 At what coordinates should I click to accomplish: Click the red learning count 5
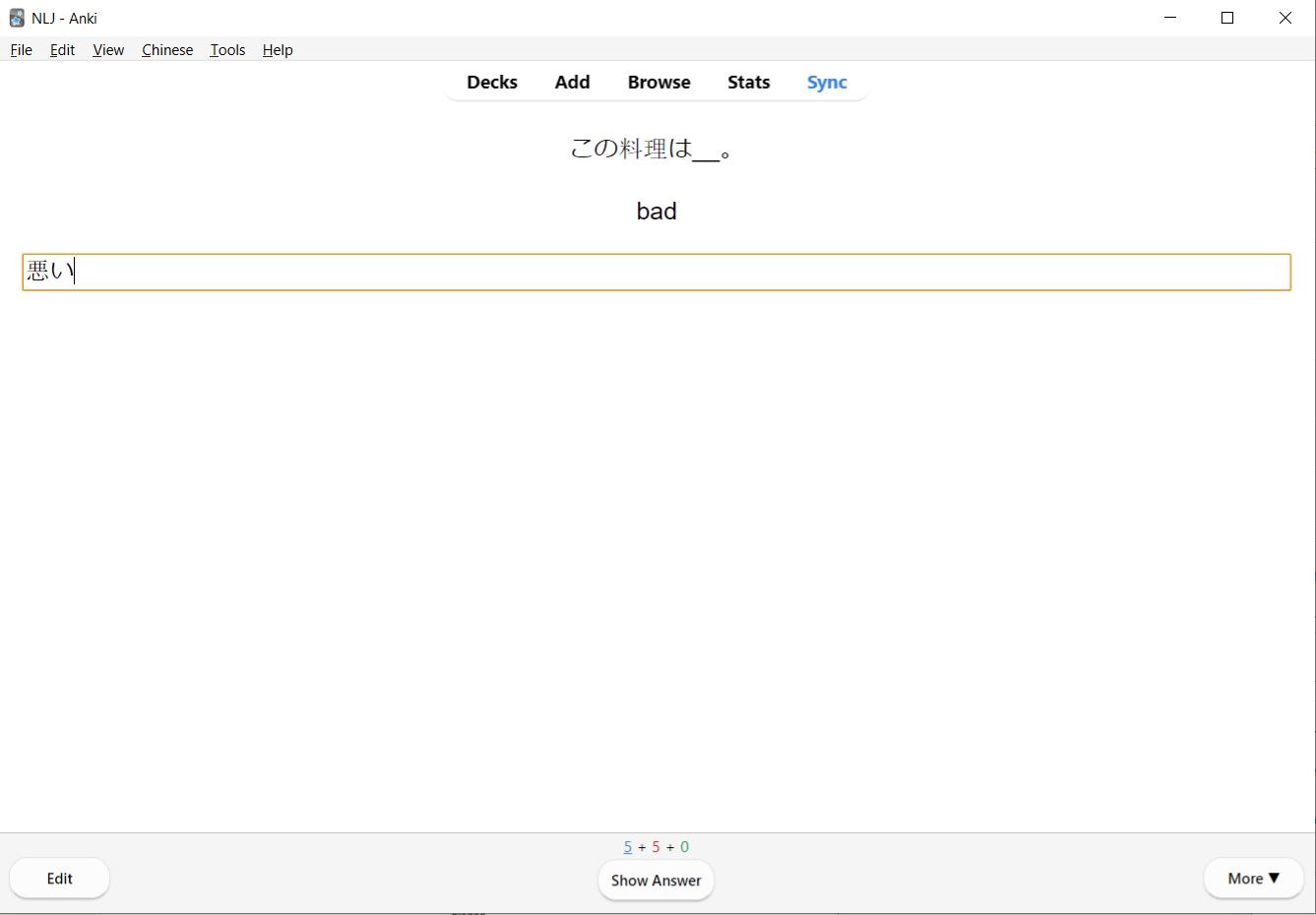(x=656, y=847)
